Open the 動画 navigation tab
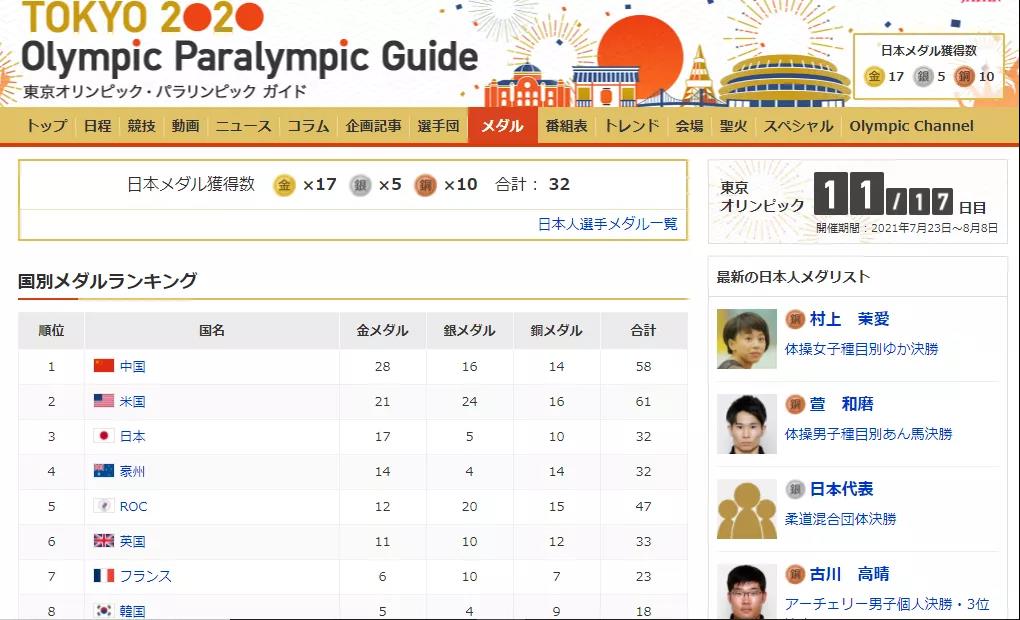Image resolution: width=1020 pixels, height=620 pixels. tap(185, 126)
